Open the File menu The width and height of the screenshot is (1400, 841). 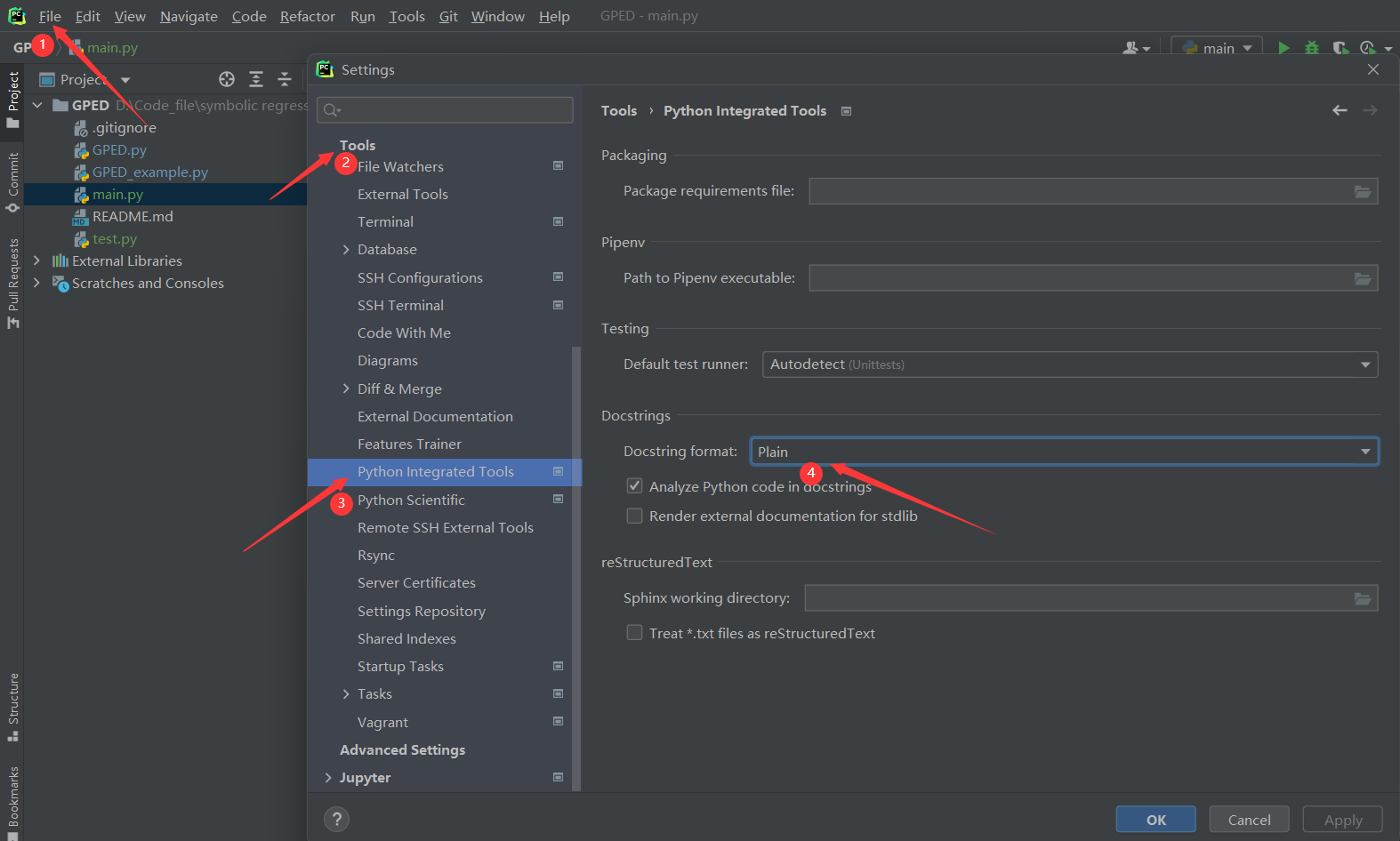[50, 17]
